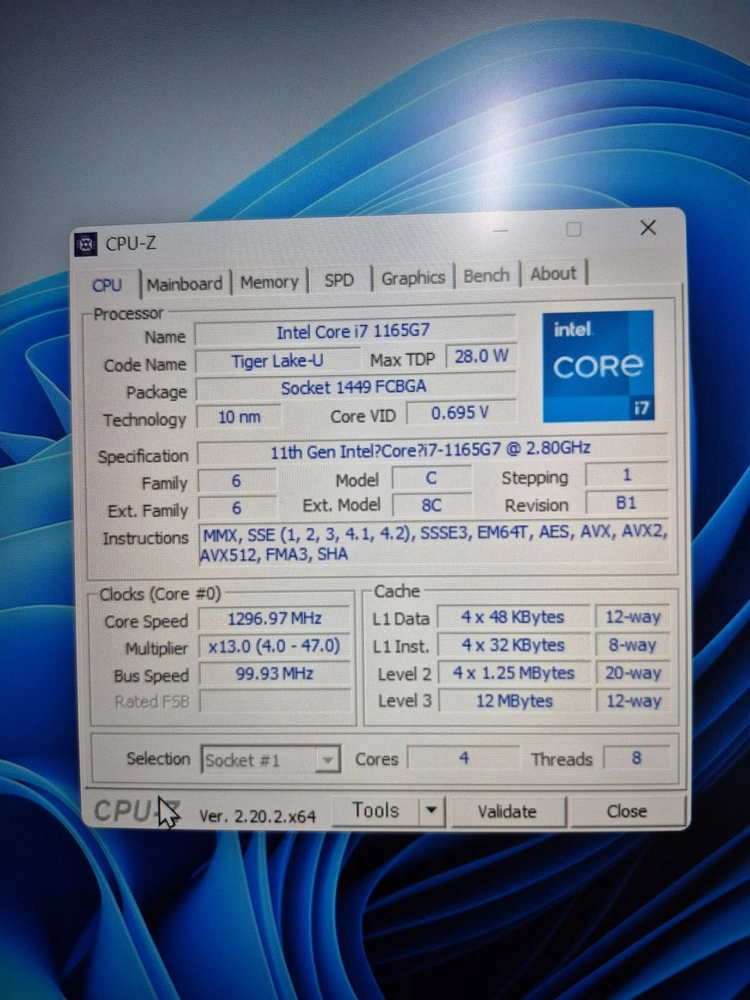Click the Ext. Family value '6'
The width and height of the screenshot is (750, 1000).
237,508
